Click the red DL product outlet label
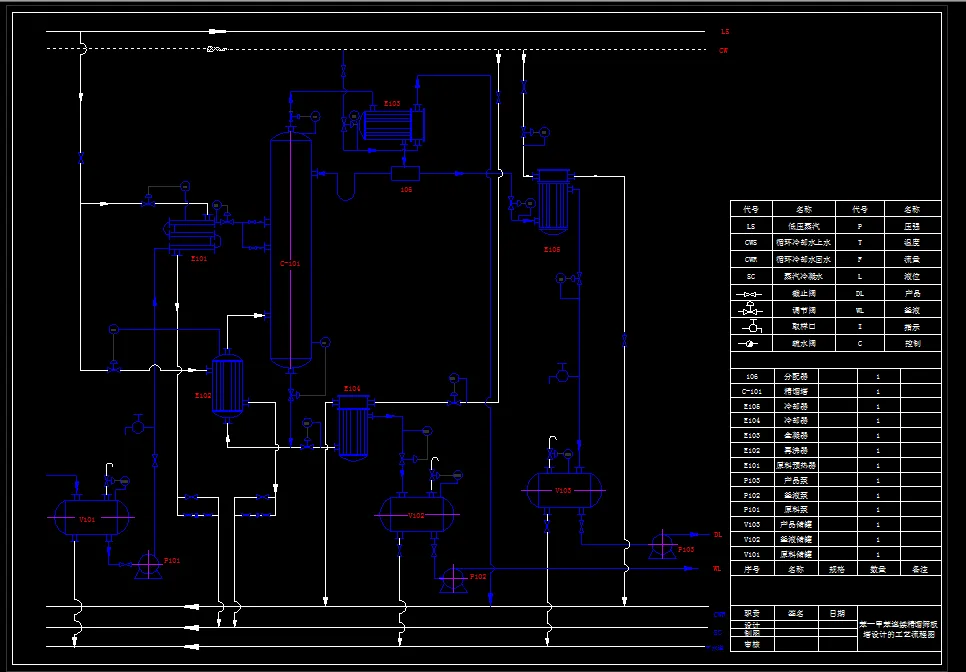Viewport: 966px width, 672px height. [718, 535]
